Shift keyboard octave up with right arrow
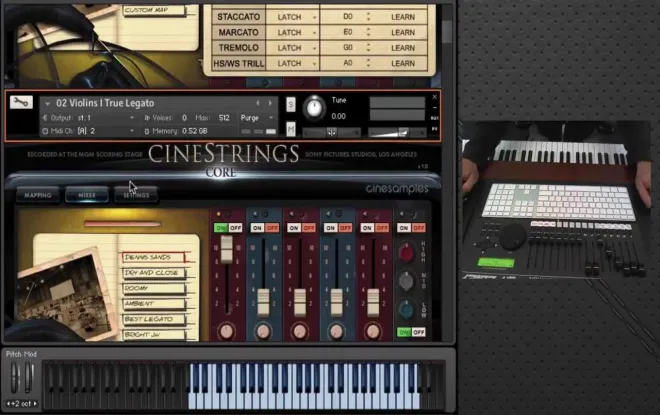660x415 pixels. [x=35, y=404]
